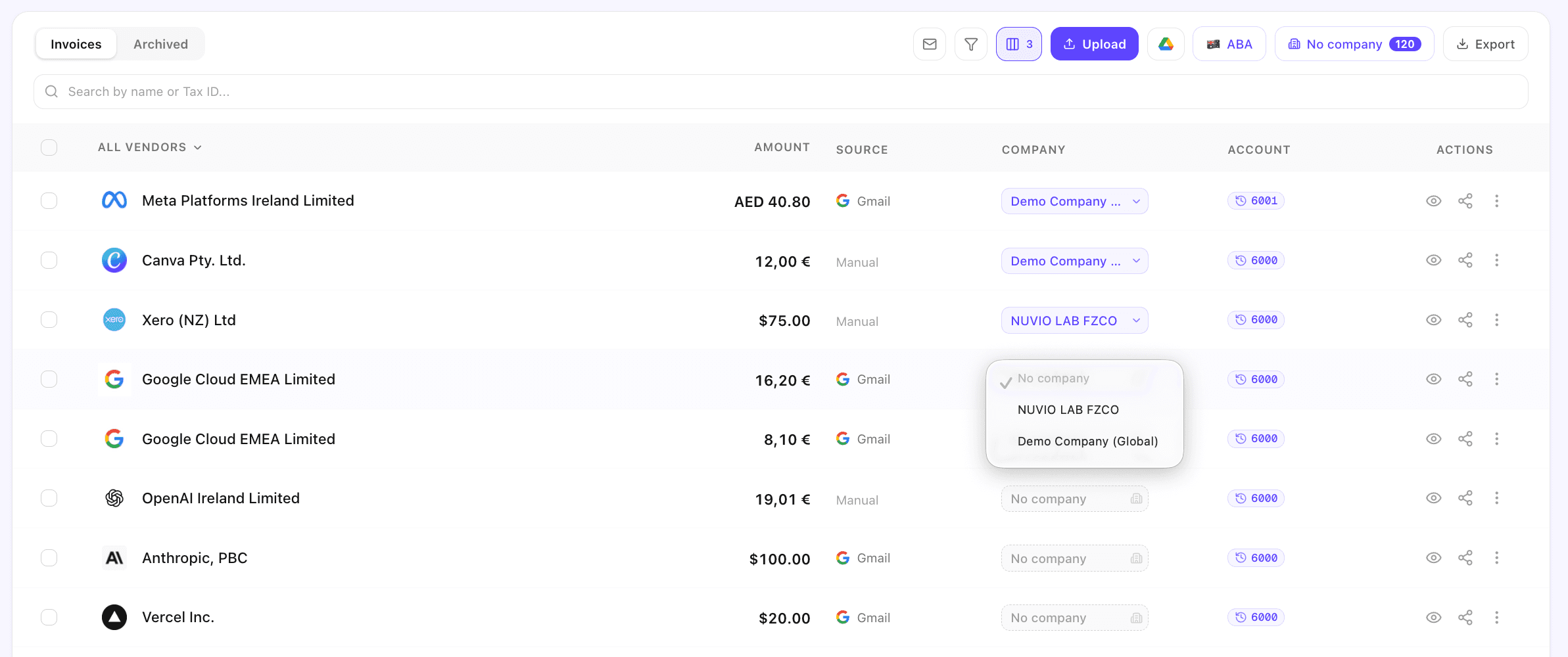Open No company dropdown for Anthropic row
The height and width of the screenshot is (657, 1568).
coord(1074,558)
